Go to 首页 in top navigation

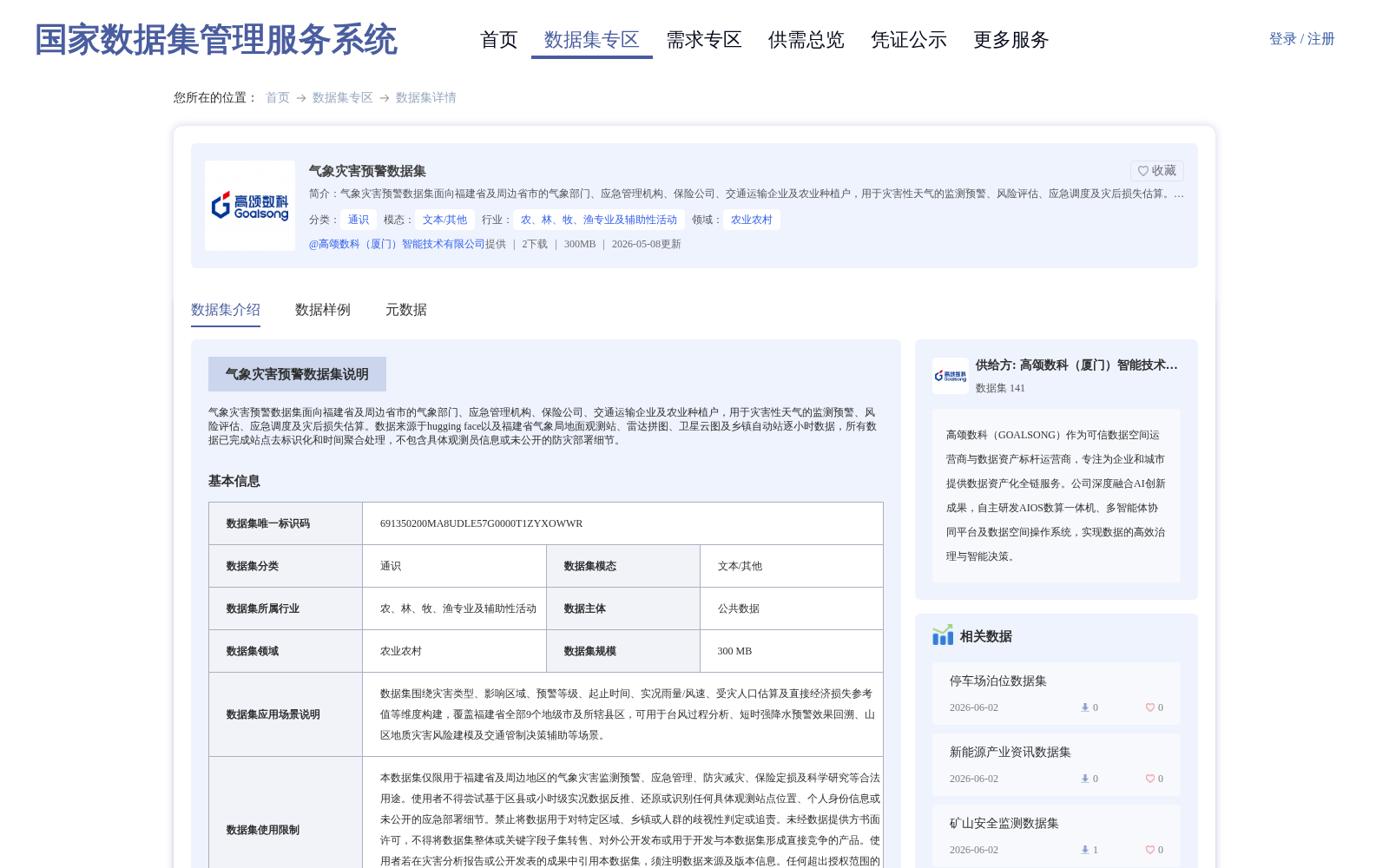[499, 40]
